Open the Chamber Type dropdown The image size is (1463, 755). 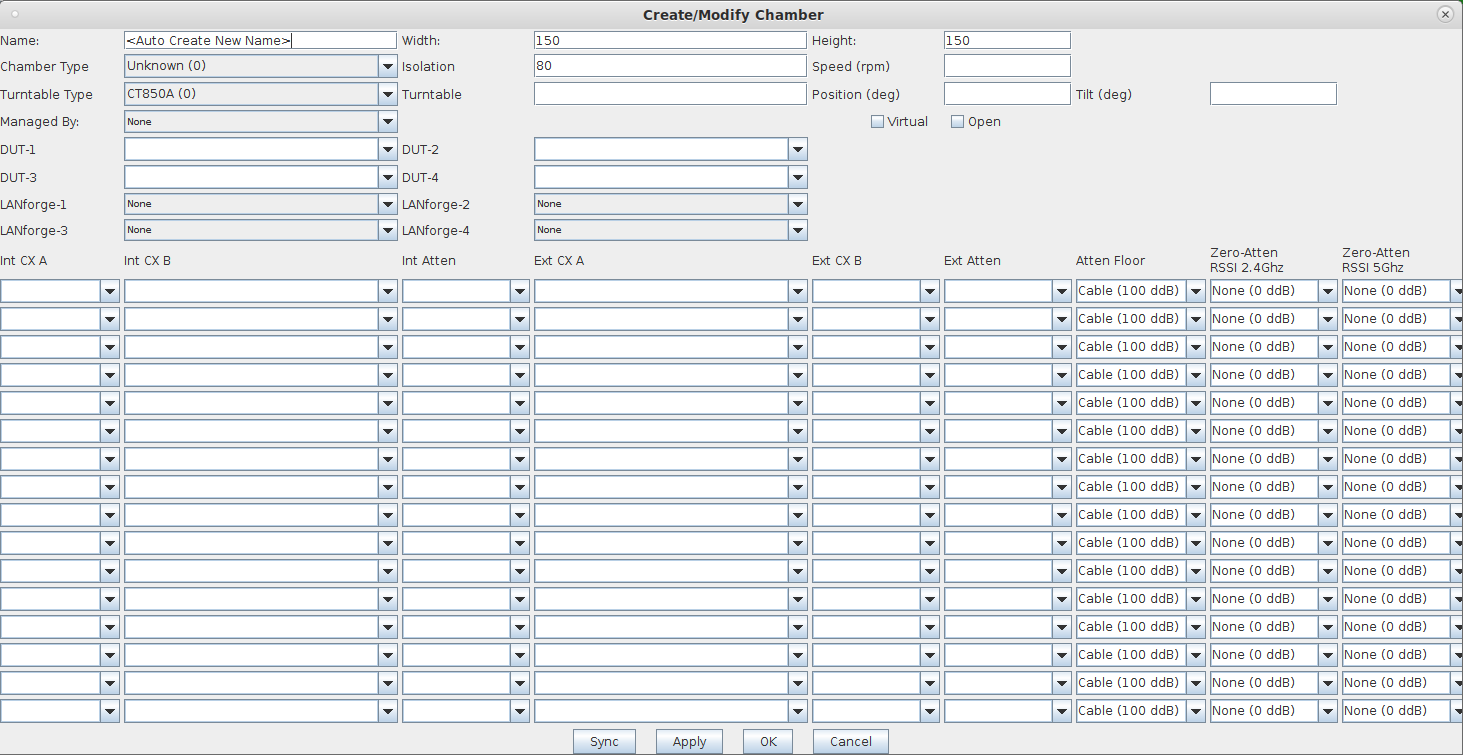click(x=260, y=66)
